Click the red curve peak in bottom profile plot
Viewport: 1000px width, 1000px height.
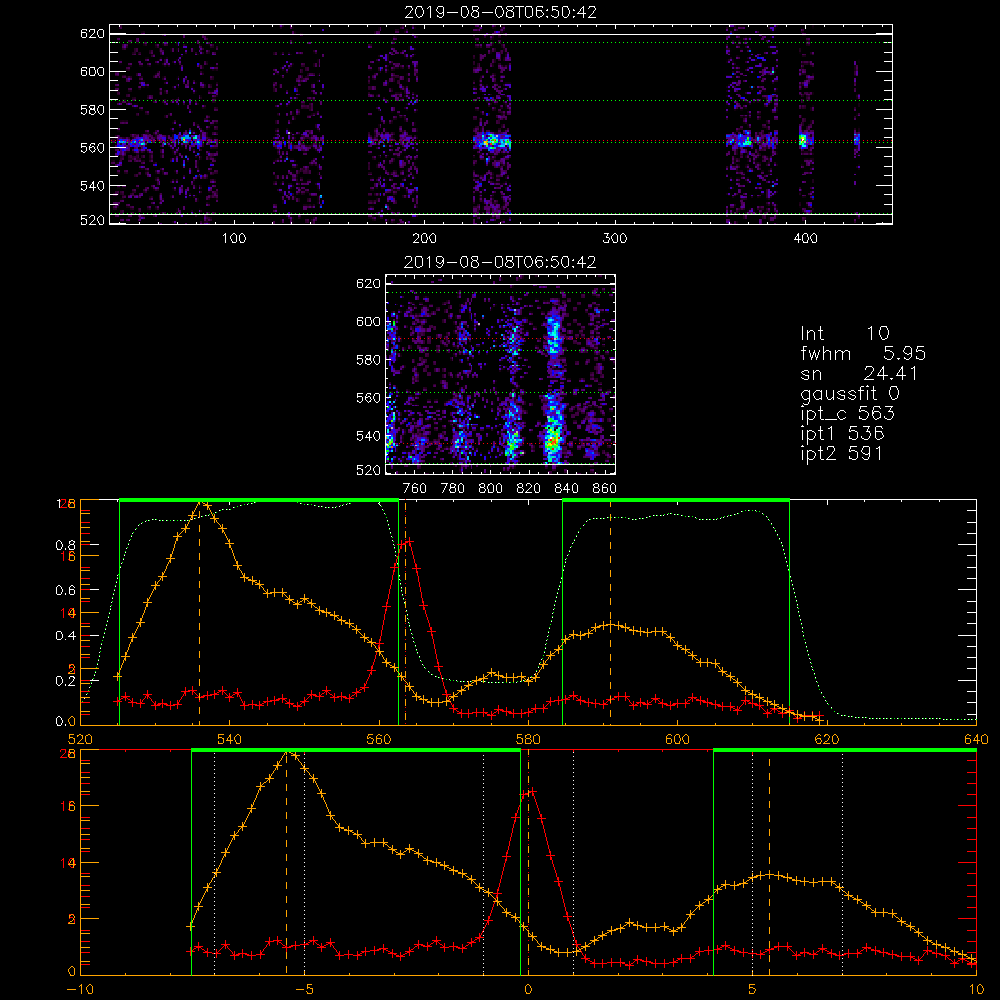(x=531, y=791)
